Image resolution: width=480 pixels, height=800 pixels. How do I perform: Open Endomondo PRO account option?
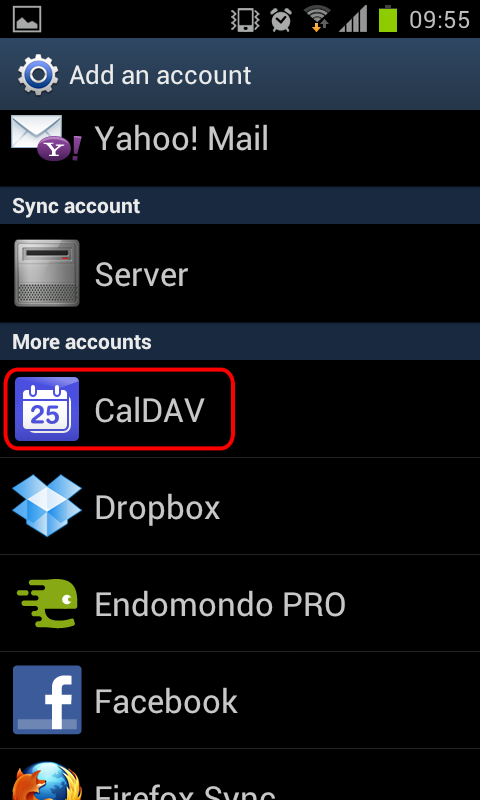240,604
